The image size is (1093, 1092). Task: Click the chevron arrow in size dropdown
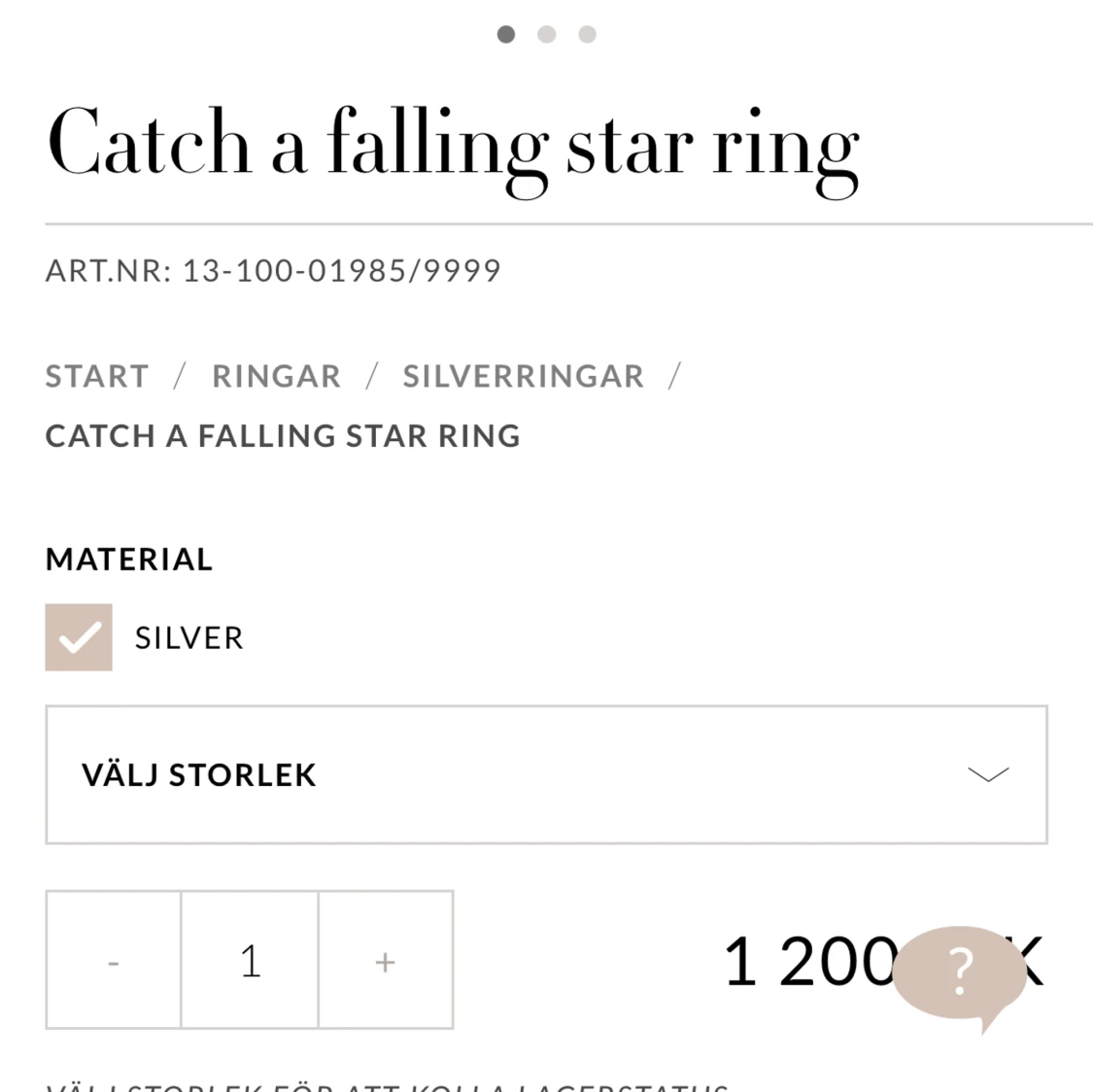988,774
